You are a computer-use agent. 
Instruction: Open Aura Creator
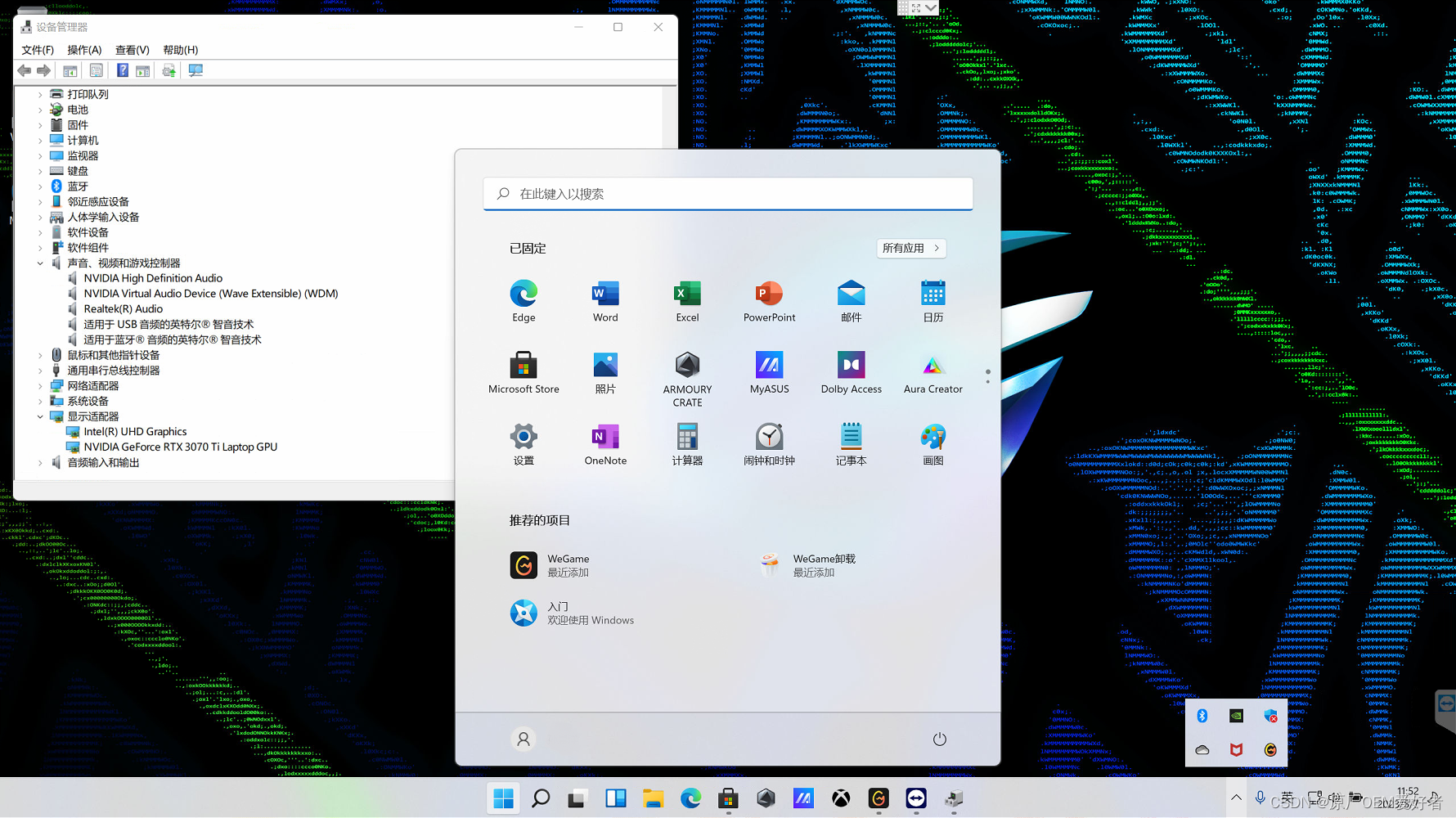coord(932,373)
